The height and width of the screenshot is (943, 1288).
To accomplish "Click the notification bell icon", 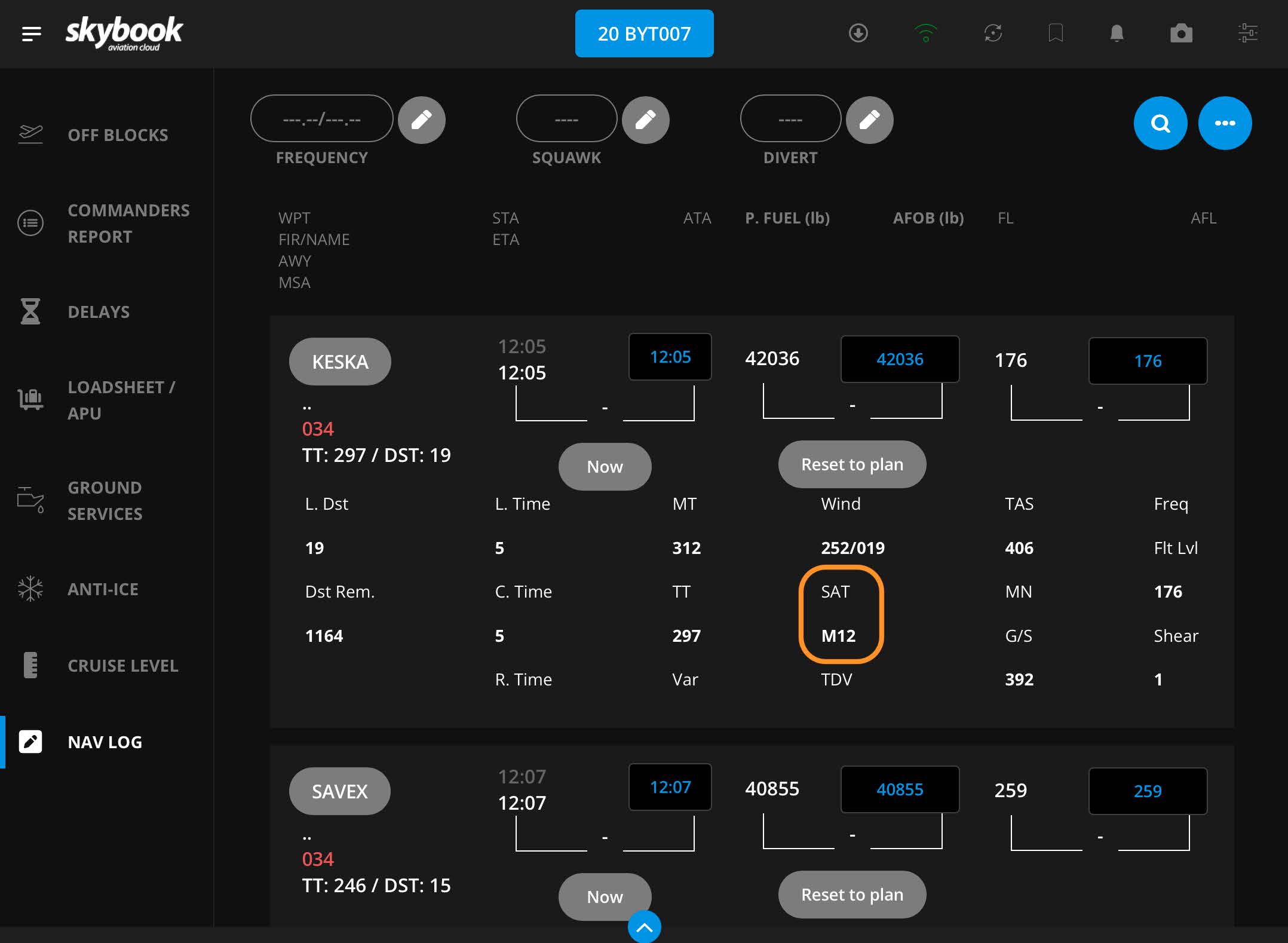I will pos(1116,33).
